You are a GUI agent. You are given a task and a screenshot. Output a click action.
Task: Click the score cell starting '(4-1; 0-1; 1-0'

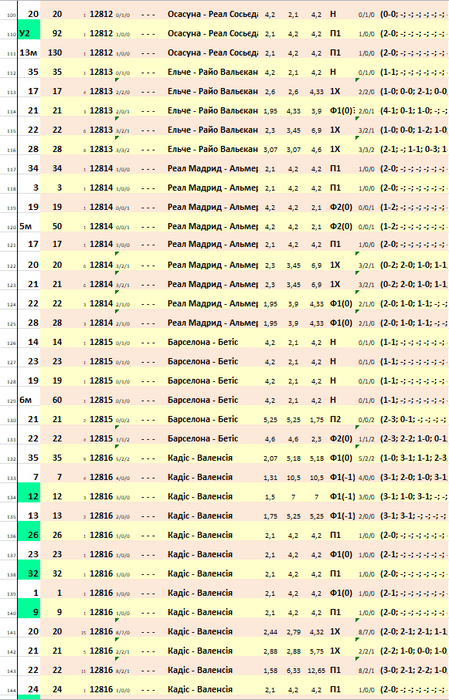(x=414, y=110)
